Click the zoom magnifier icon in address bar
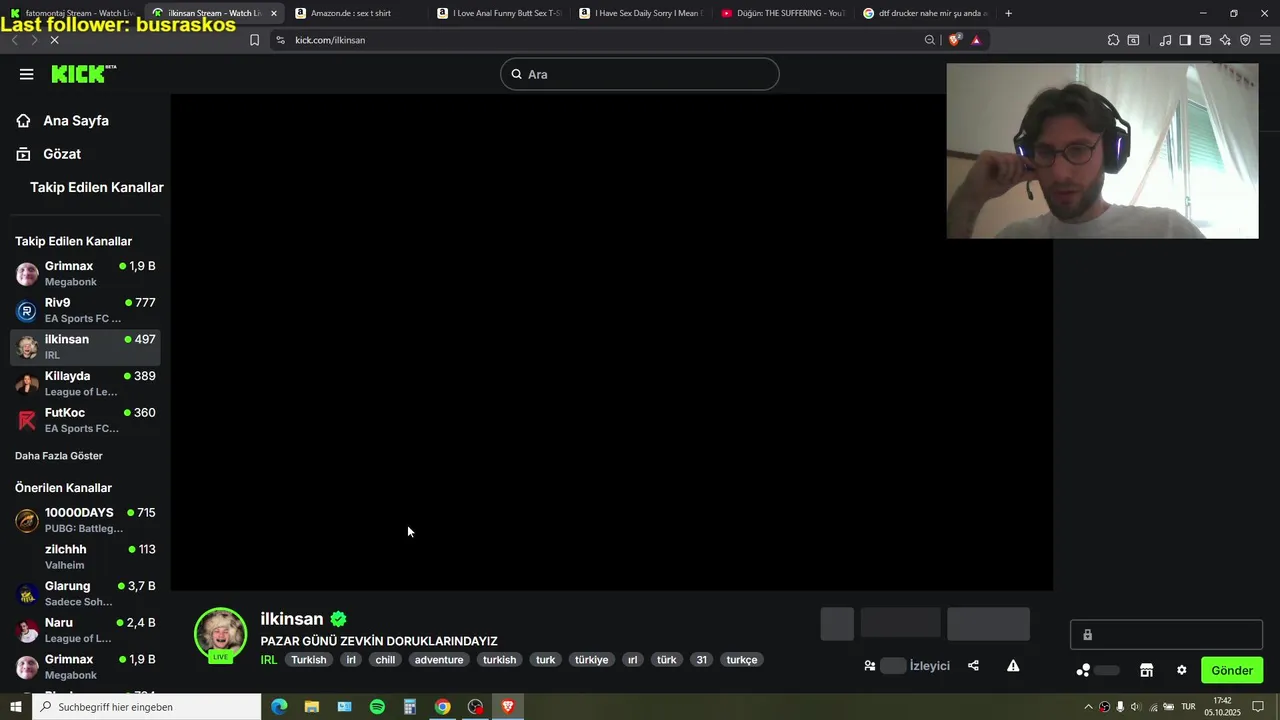Viewport: 1280px width, 720px height. pos(930,40)
